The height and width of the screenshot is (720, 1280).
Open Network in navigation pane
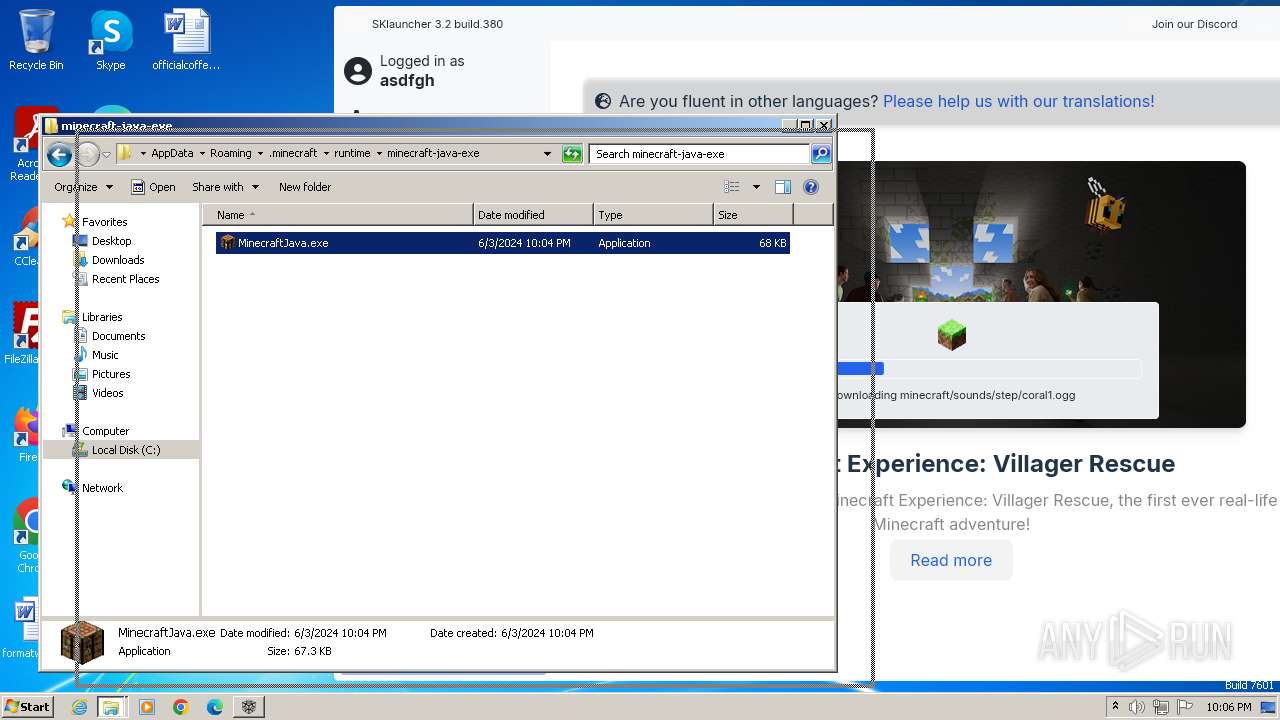pos(102,488)
